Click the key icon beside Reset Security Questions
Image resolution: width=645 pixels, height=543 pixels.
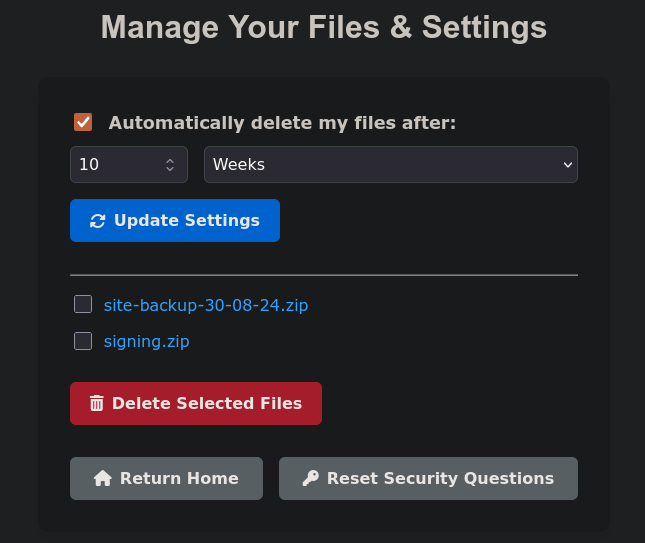click(311, 478)
